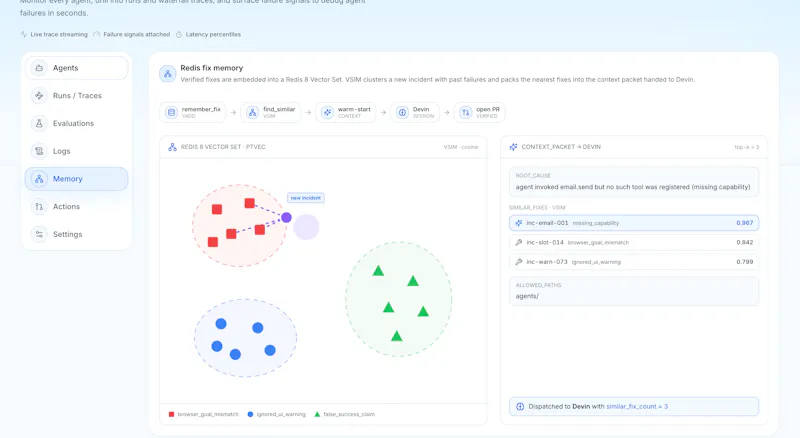Viewport: 800px width, 438px height.
Task: Open the Actions section
Action: pyautogui.click(x=77, y=207)
